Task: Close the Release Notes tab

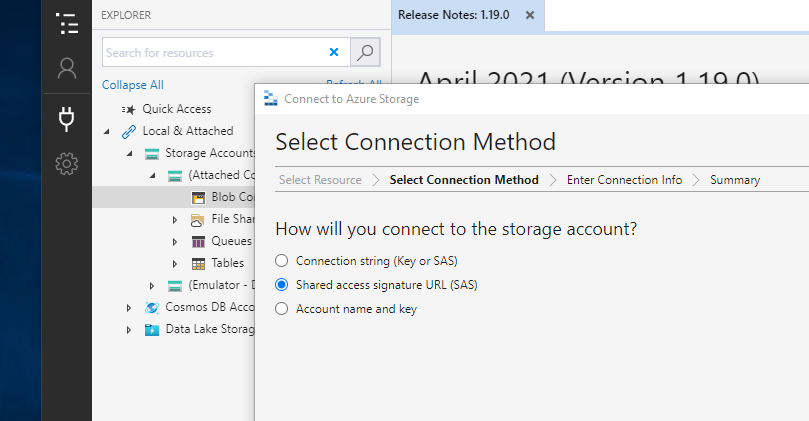Action: pos(530,15)
